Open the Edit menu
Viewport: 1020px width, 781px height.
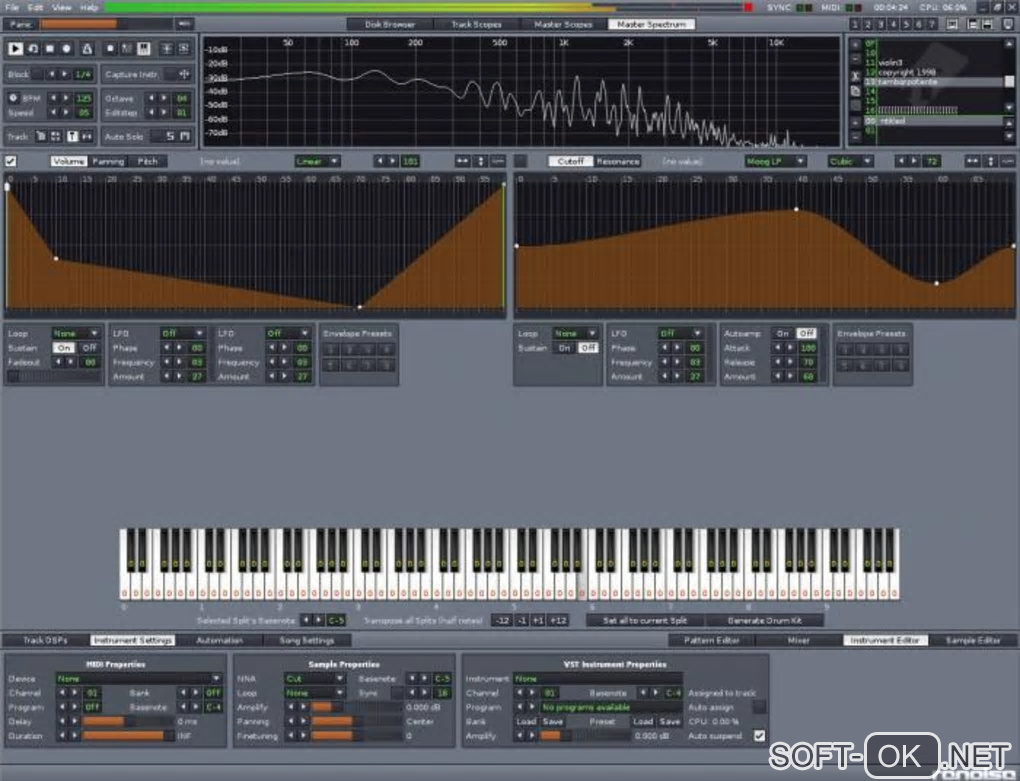[36, 8]
